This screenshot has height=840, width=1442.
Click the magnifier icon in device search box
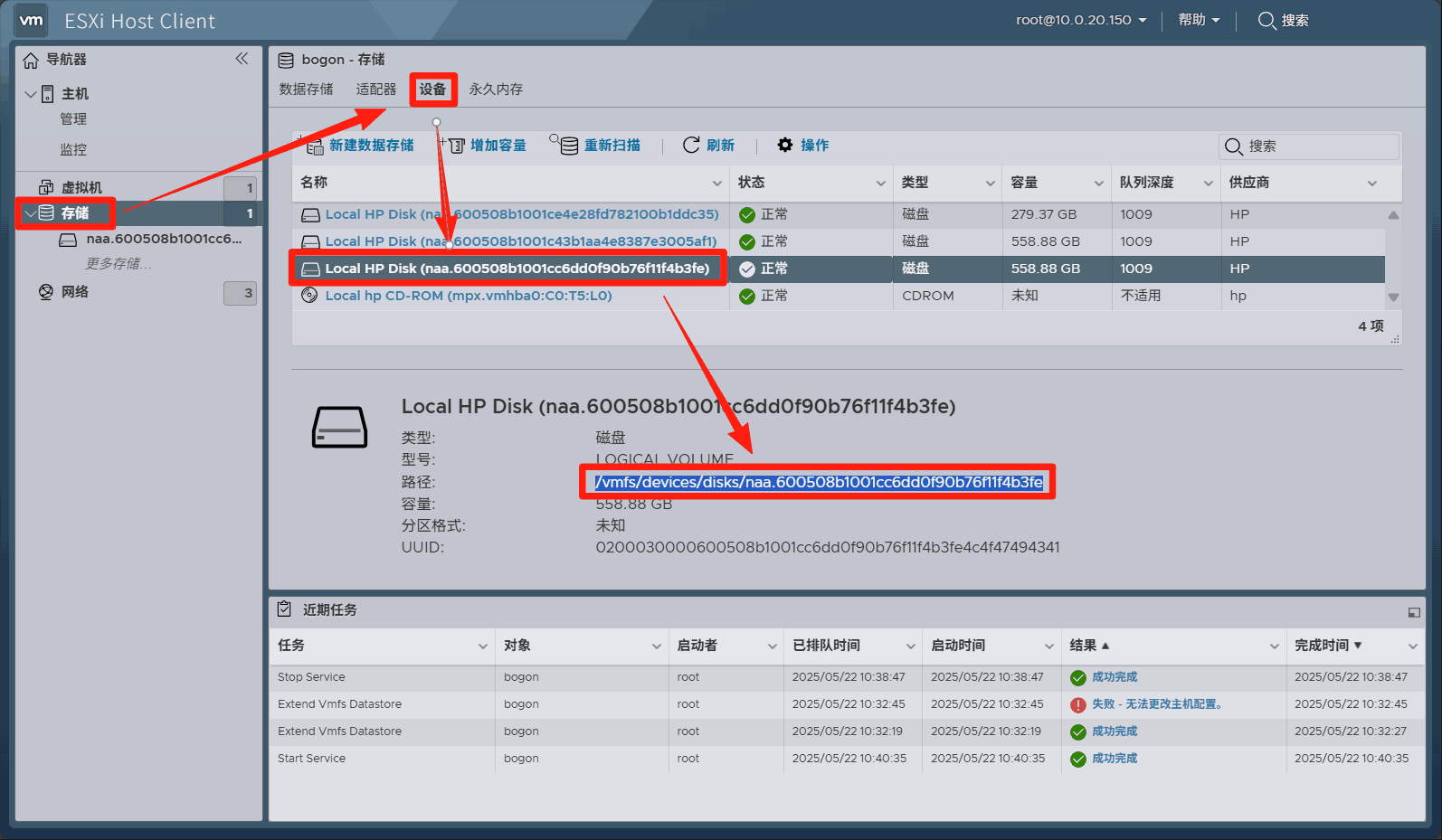point(1233,146)
